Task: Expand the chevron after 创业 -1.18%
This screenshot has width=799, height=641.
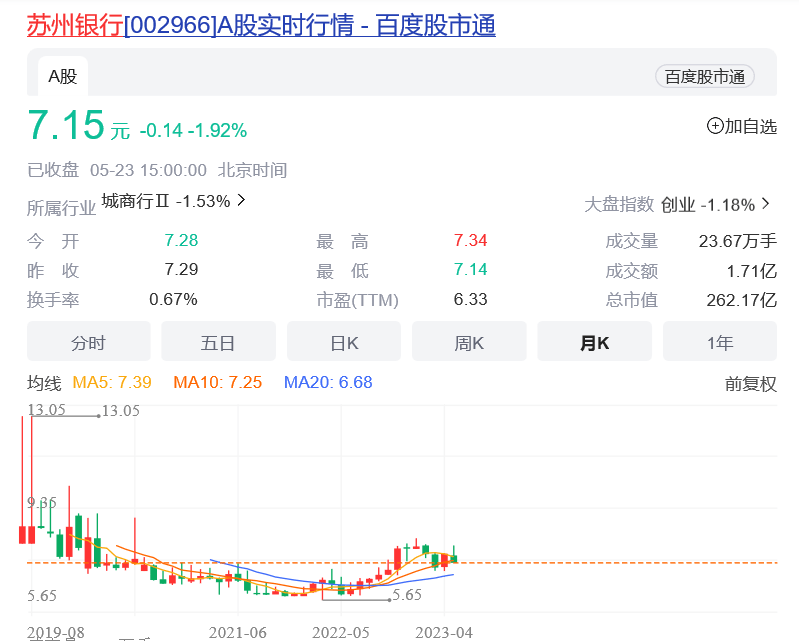Action: pyautogui.click(x=765, y=204)
